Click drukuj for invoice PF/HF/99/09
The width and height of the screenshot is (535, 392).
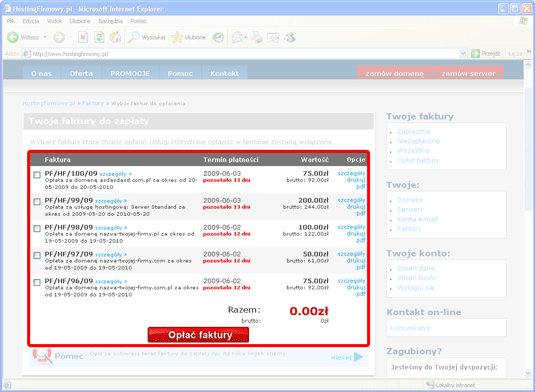point(356,207)
